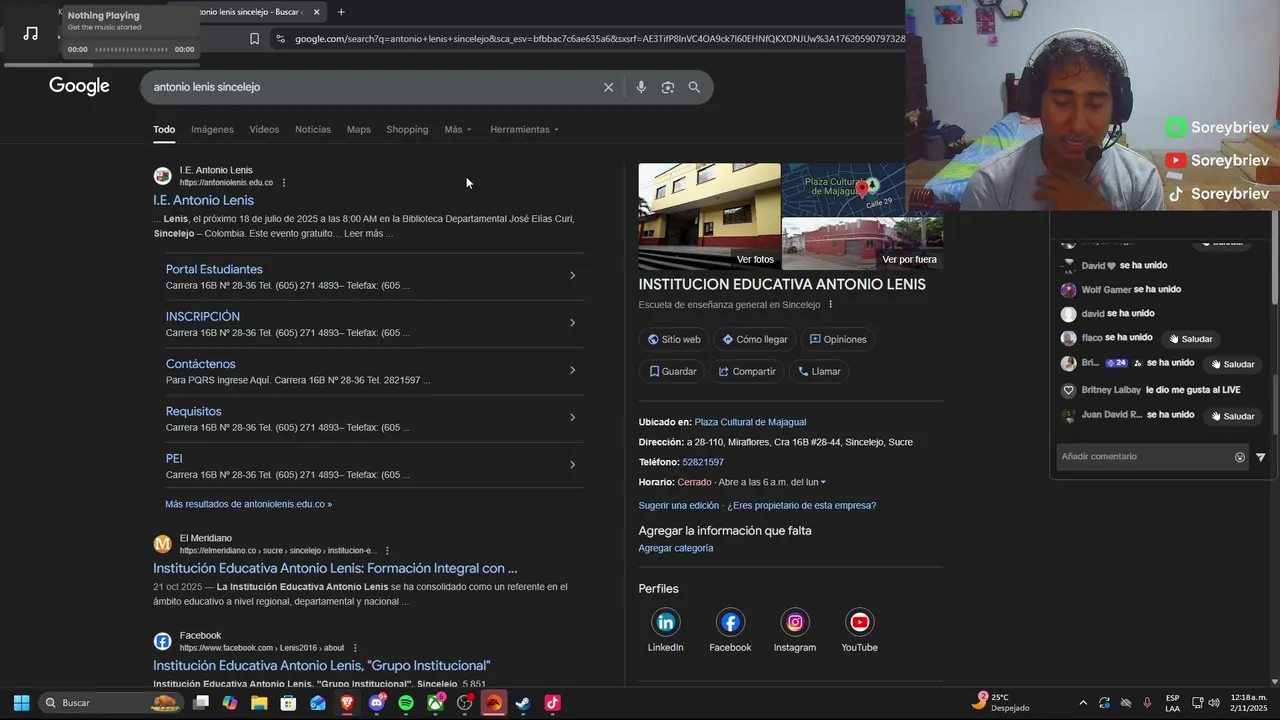
Task: Open a new browser tab
Action: (x=341, y=12)
